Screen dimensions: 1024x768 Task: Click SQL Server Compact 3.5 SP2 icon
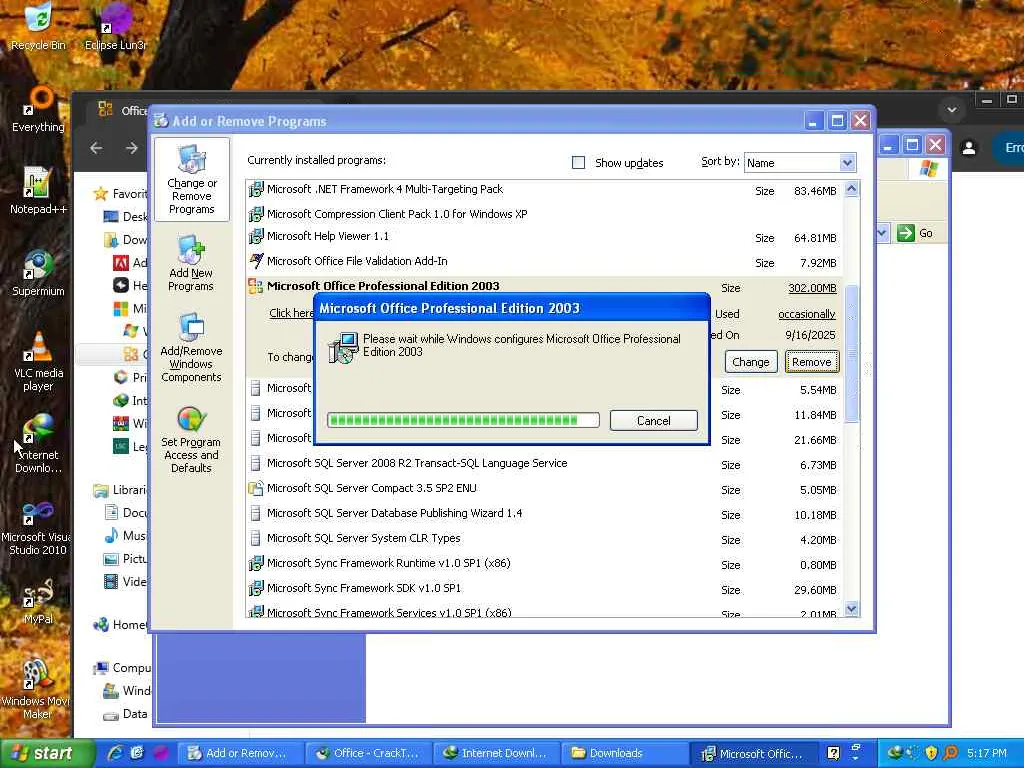click(x=256, y=488)
